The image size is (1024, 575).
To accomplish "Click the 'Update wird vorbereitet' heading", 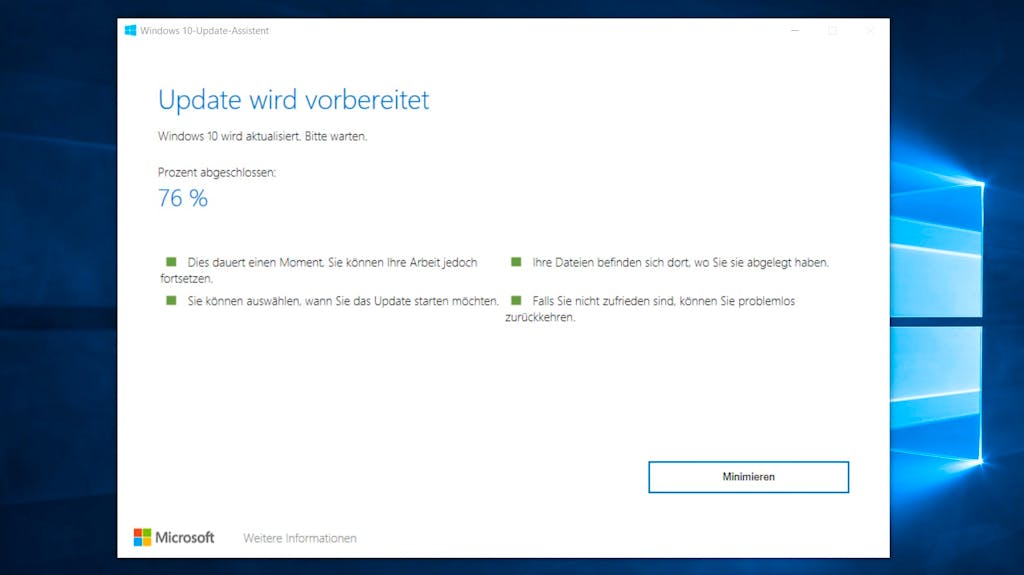I will (293, 100).
